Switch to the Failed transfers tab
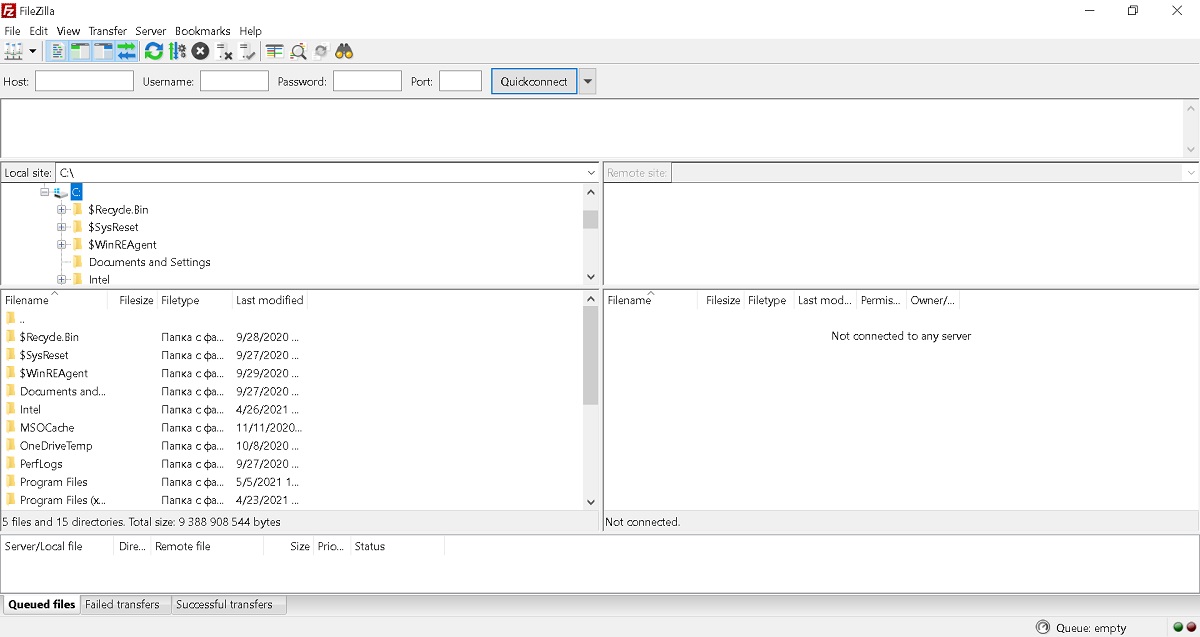 tap(122, 604)
